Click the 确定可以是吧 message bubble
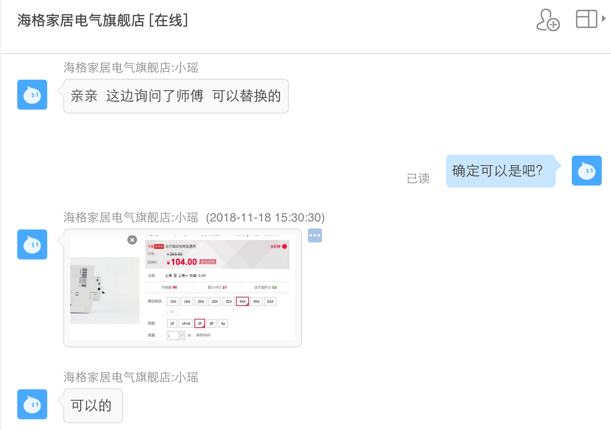 pyautogui.click(x=497, y=171)
